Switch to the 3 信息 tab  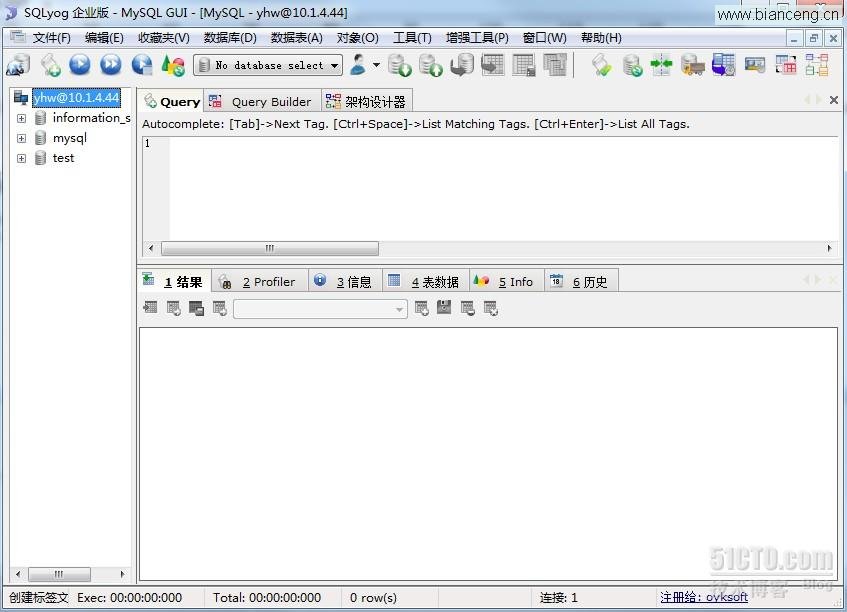click(x=345, y=281)
